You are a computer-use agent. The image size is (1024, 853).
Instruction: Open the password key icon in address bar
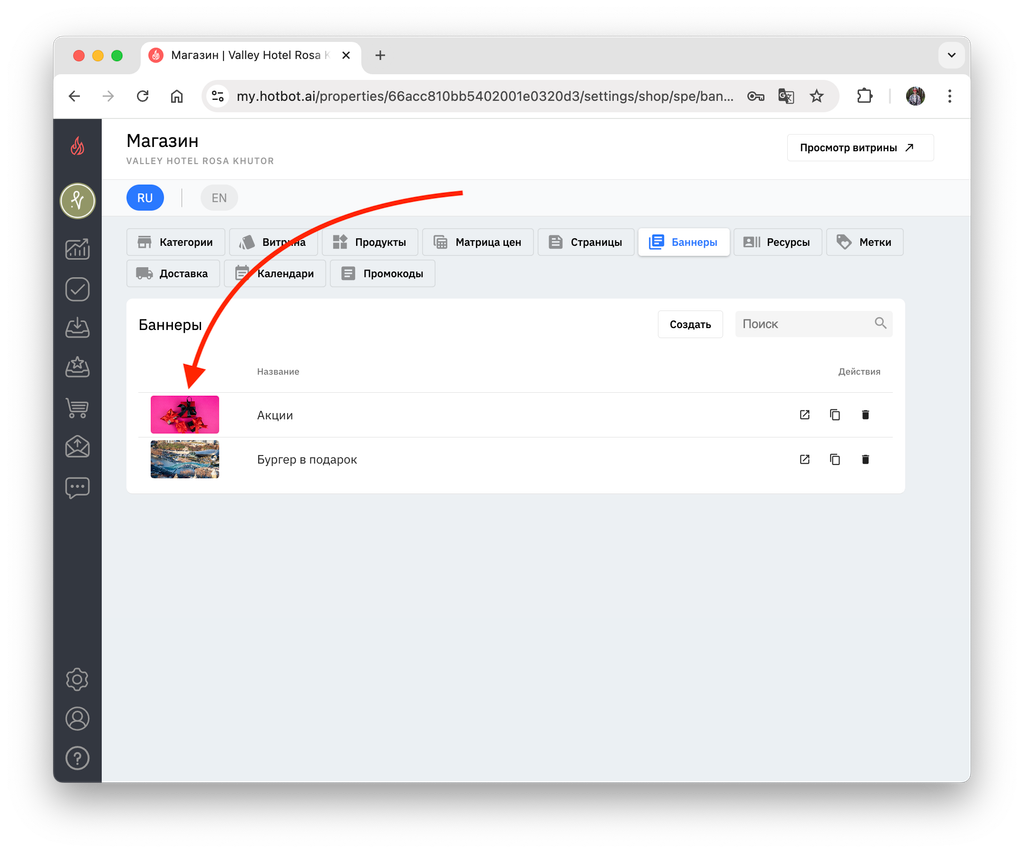click(x=756, y=97)
